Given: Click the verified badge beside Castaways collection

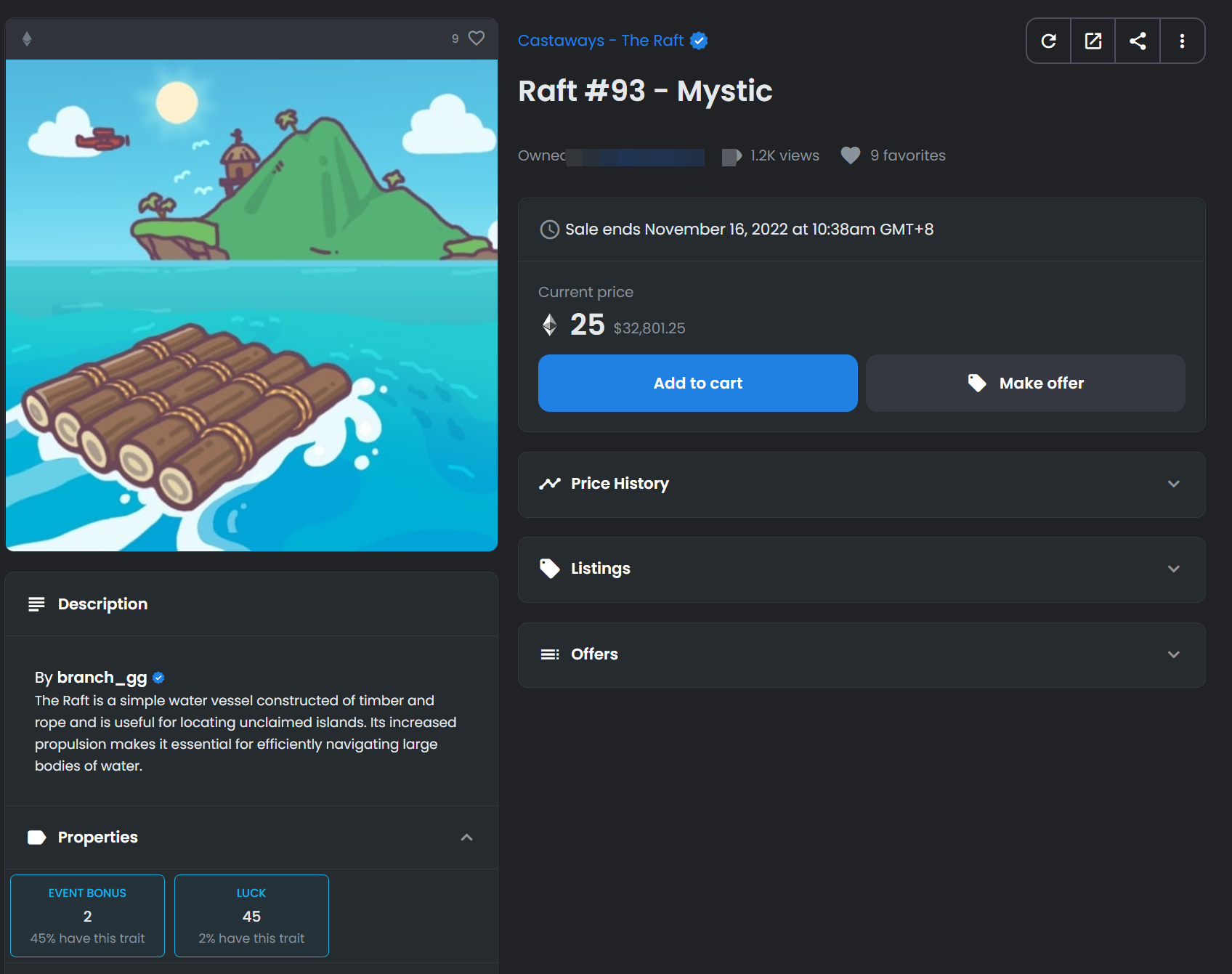Looking at the screenshot, I should (699, 41).
